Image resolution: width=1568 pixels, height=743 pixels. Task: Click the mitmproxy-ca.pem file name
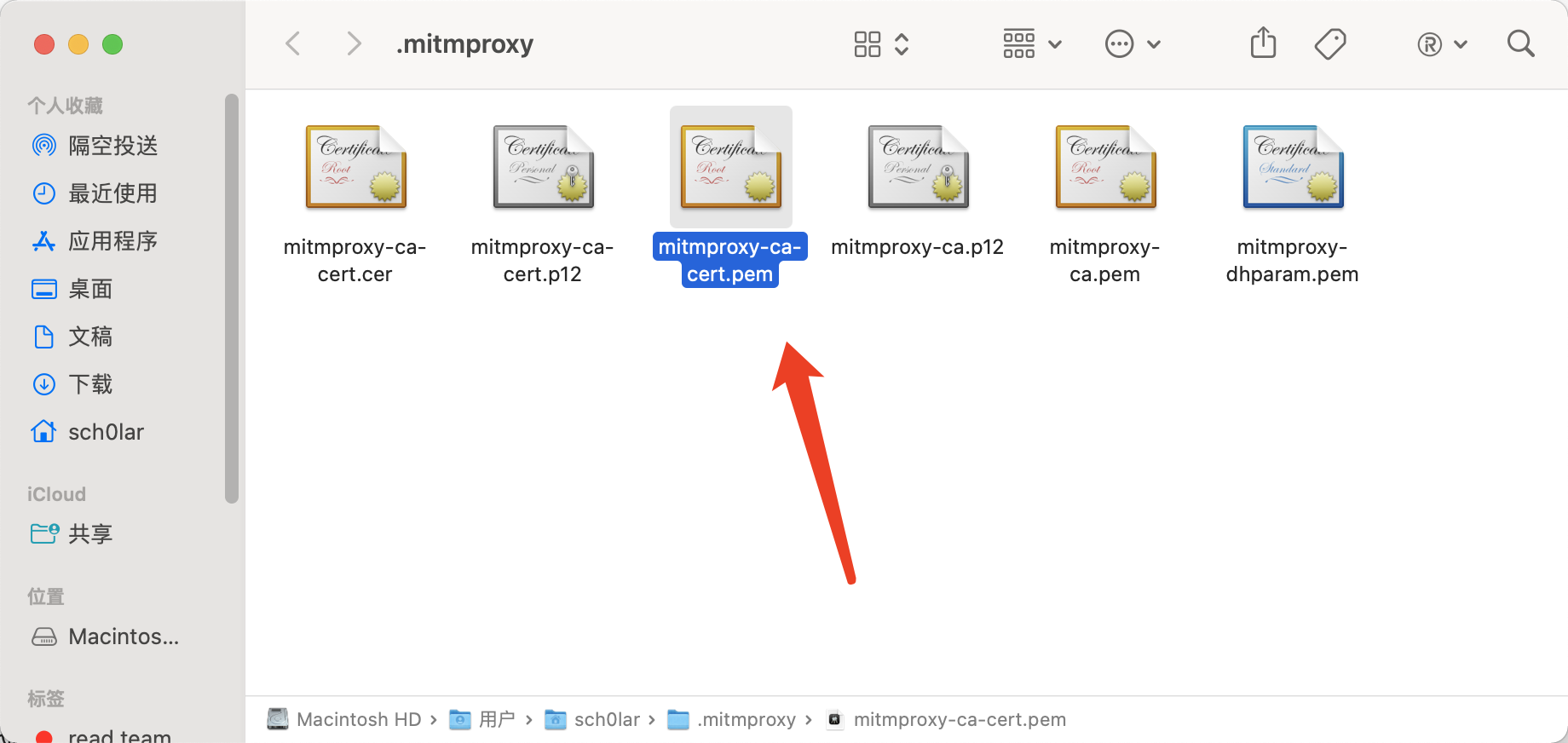tap(1105, 260)
